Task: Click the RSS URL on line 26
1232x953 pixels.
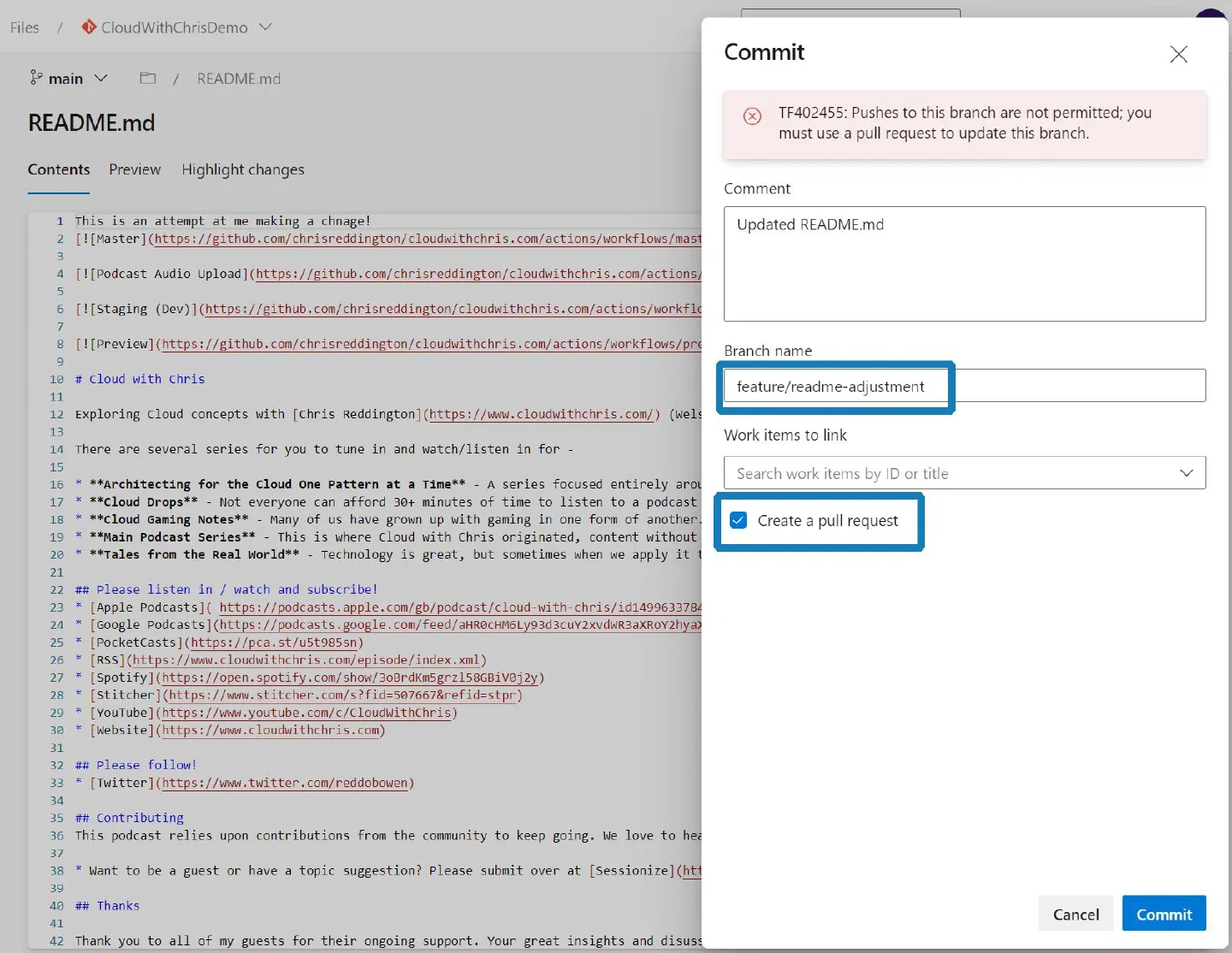Action: [x=306, y=660]
